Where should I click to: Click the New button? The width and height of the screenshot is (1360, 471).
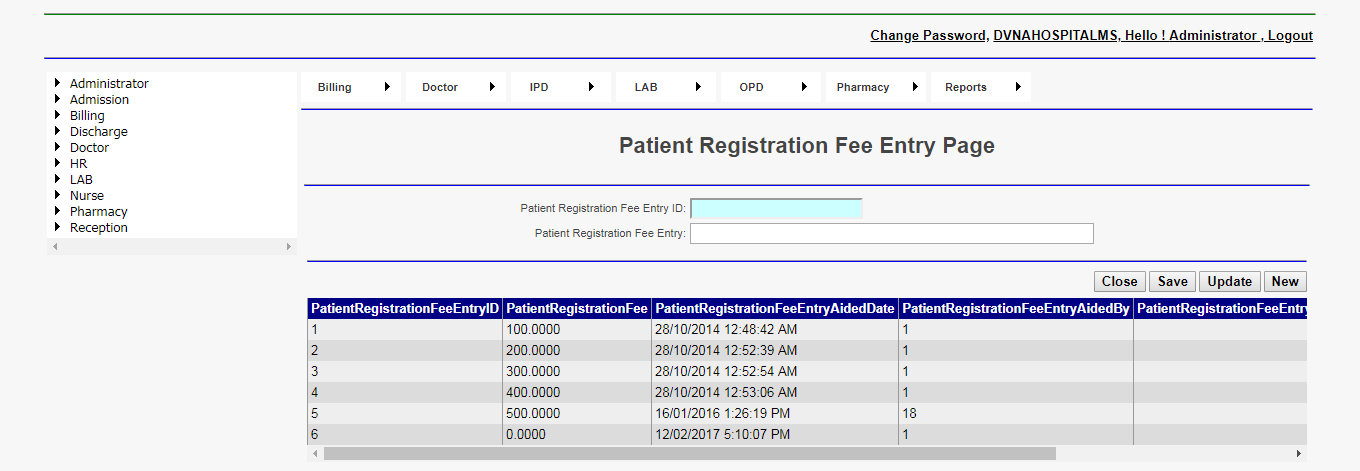tap(1285, 282)
